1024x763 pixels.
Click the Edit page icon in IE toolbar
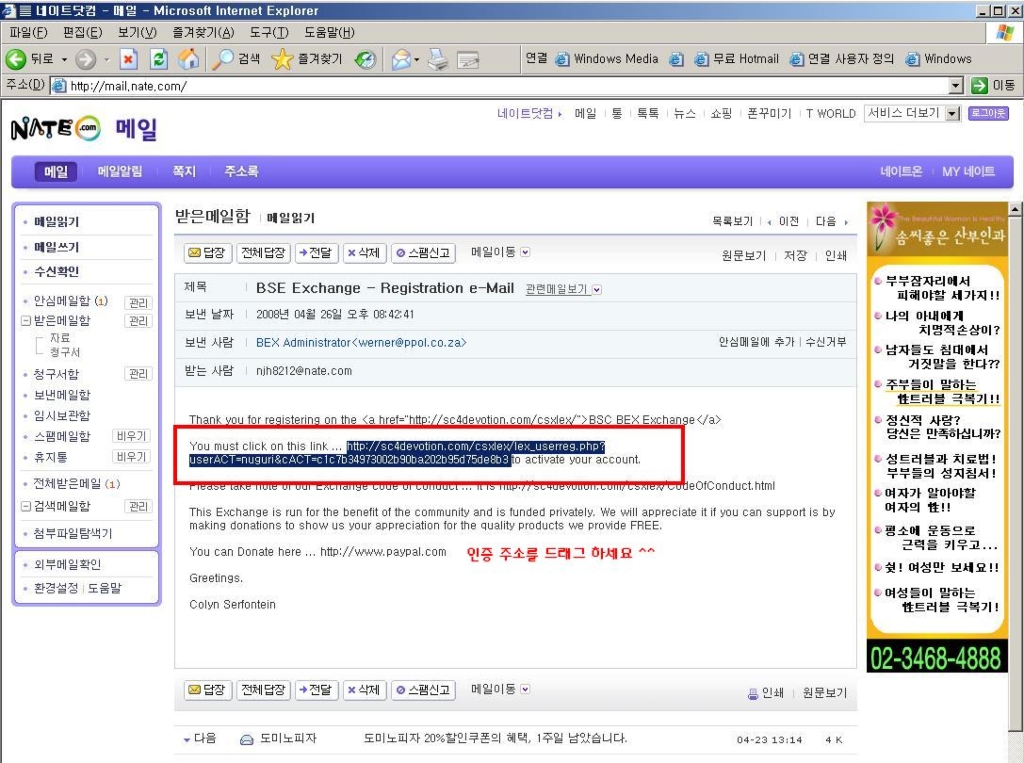click(468, 60)
